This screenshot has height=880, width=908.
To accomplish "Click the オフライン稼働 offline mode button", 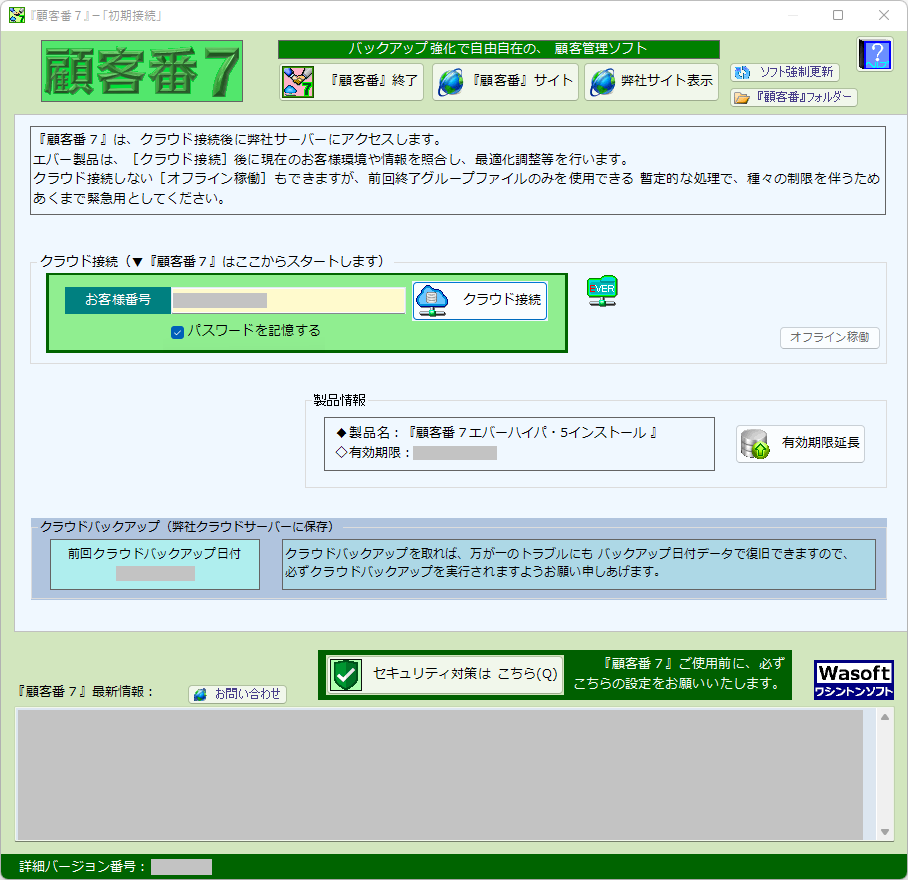I will point(830,338).
